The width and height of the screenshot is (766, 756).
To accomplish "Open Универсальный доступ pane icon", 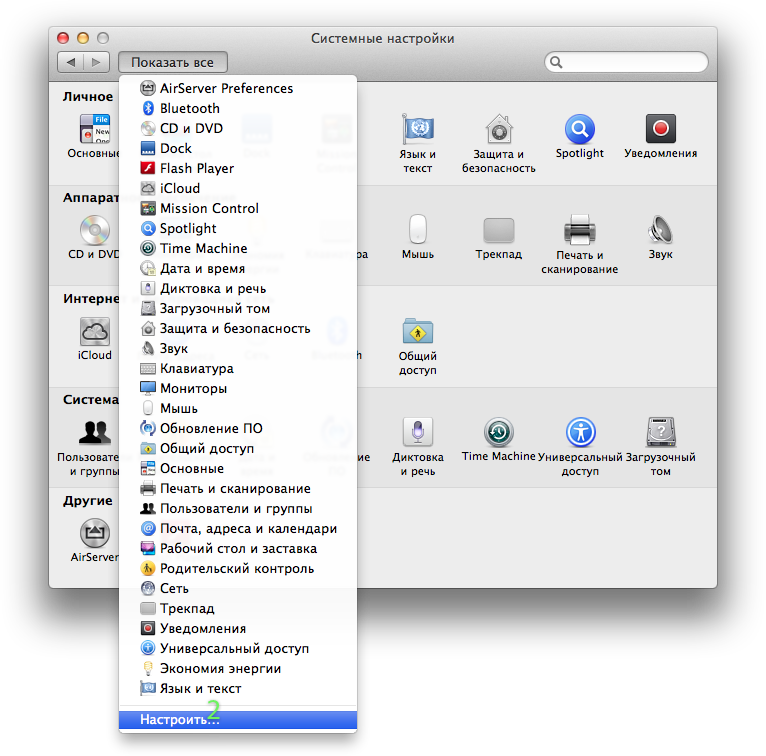I will pyautogui.click(x=580, y=432).
